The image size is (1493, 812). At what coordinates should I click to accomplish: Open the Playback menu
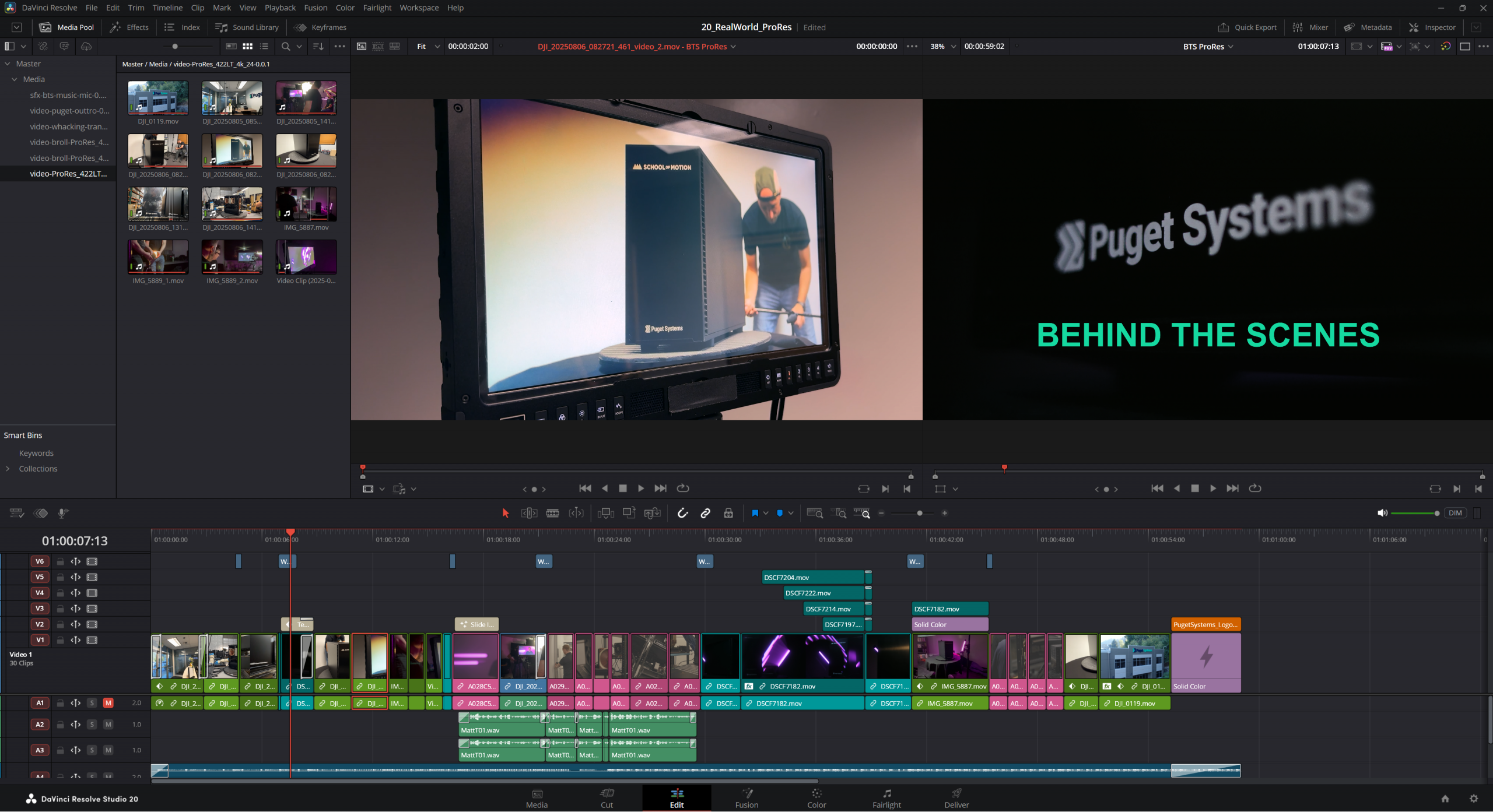pos(280,8)
